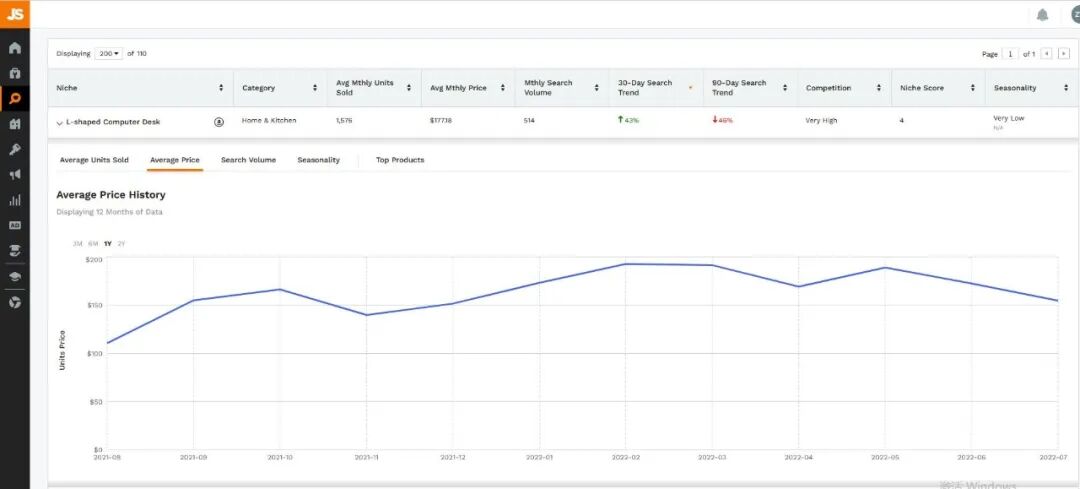Open the AD advertising icon

click(x=14, y=225)
